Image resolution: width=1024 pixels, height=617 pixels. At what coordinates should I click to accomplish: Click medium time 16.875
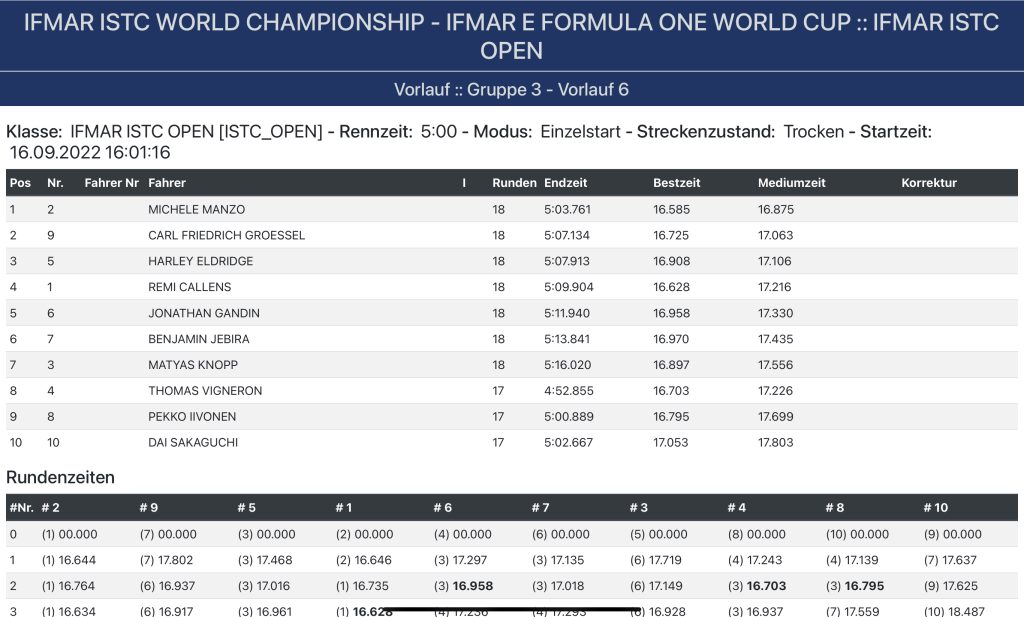click(x=776, y=210)
